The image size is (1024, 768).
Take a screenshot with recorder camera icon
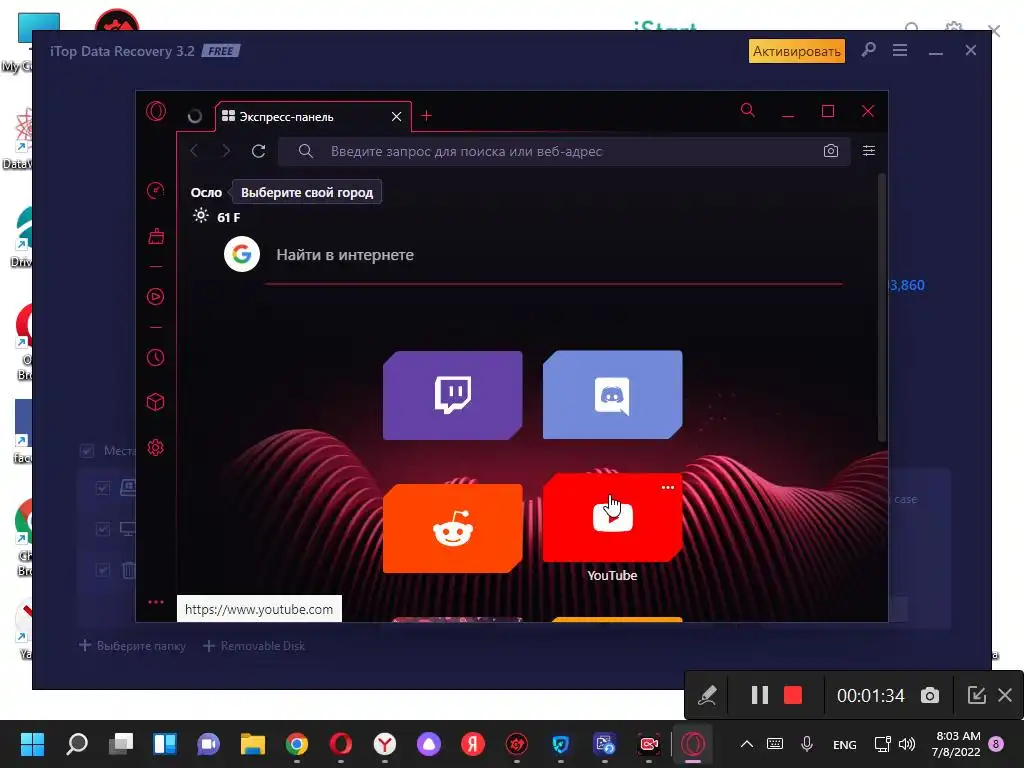[930, 696]
